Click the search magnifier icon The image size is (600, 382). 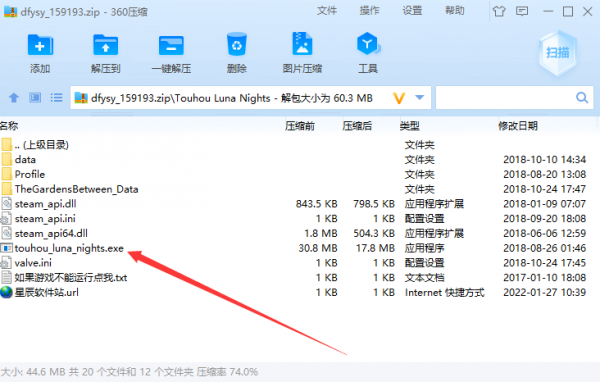pyautogui.click(x=582, y=98)
